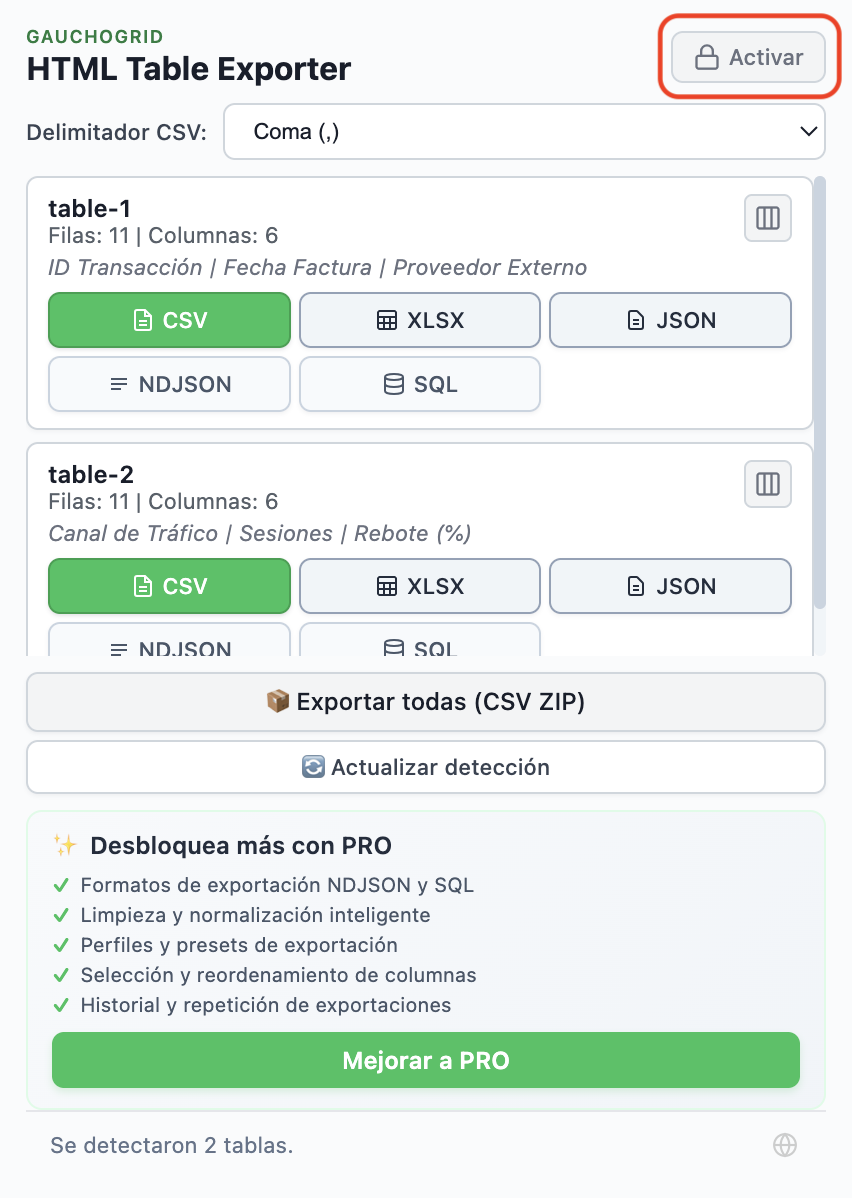Click the globe icon at the bottom

(x=786, y=1144)
